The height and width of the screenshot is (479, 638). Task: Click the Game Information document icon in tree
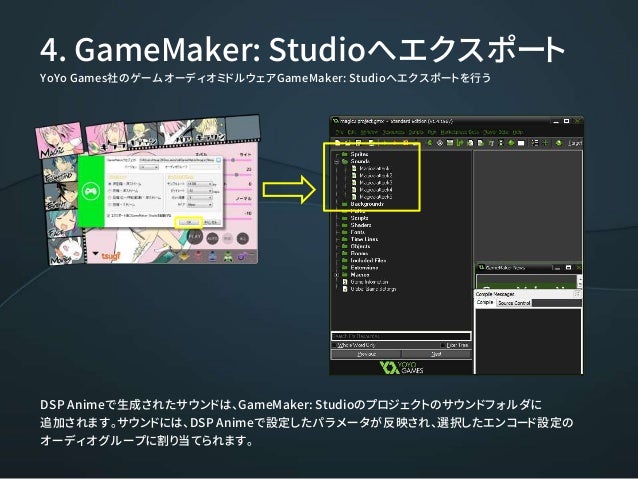point(345,282)
